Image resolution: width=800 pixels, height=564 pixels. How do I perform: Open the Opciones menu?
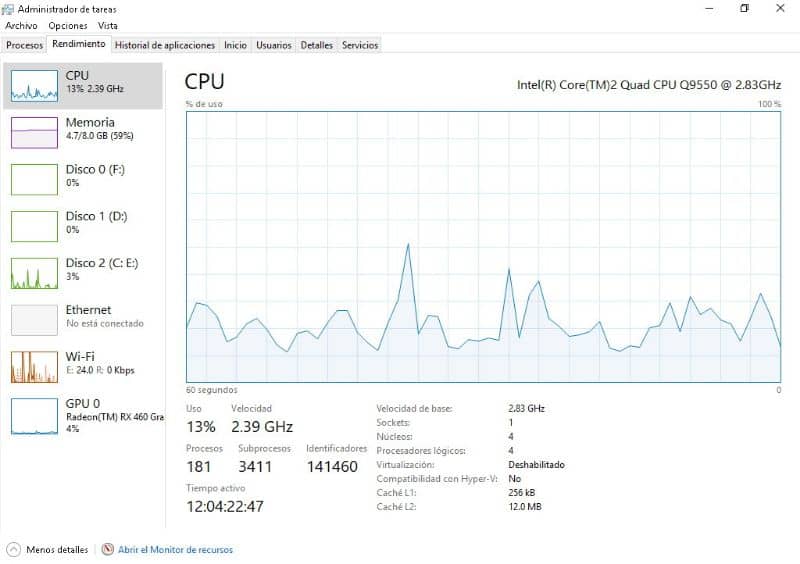(x=68, y=26)
